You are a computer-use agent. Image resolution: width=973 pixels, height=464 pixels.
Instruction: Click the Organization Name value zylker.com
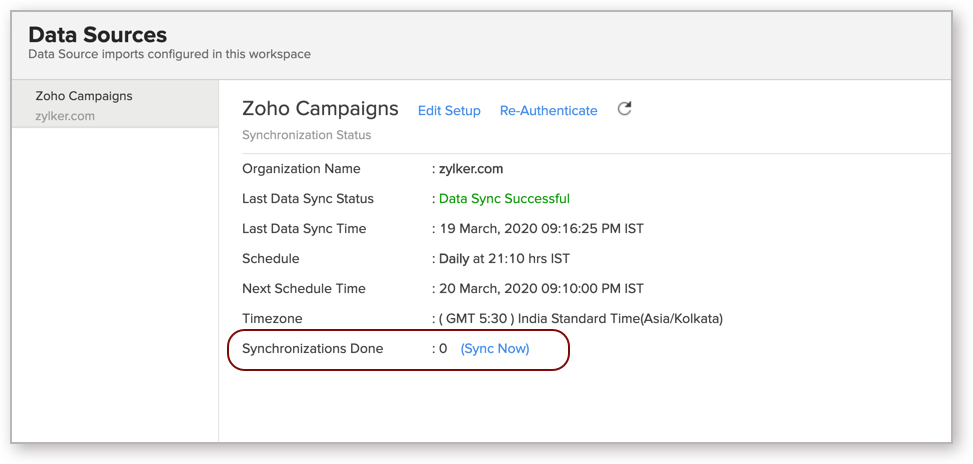pyautogui.click(x=470, y=169)
